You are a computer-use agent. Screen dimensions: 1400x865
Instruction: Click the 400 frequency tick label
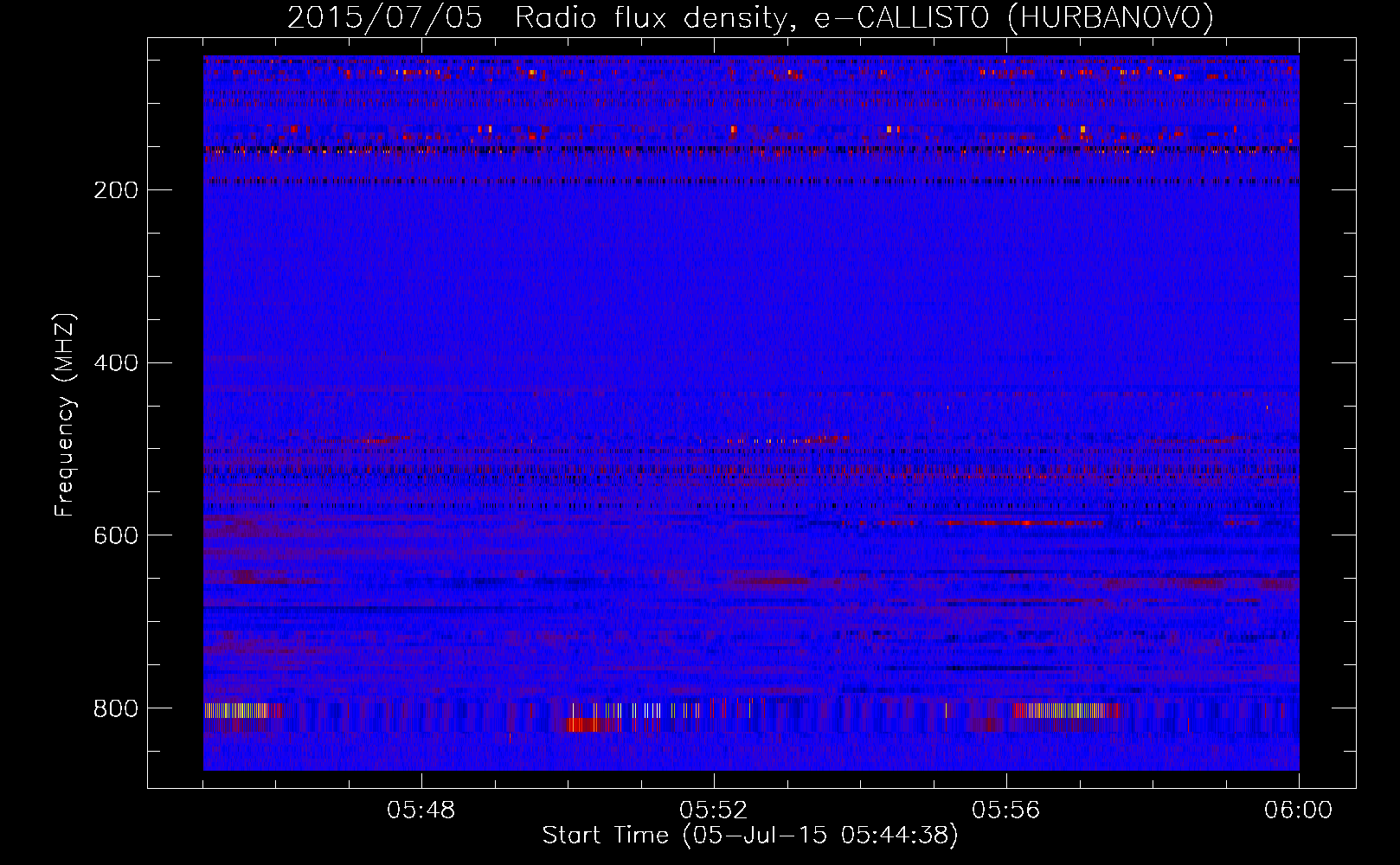coord(116,363)
